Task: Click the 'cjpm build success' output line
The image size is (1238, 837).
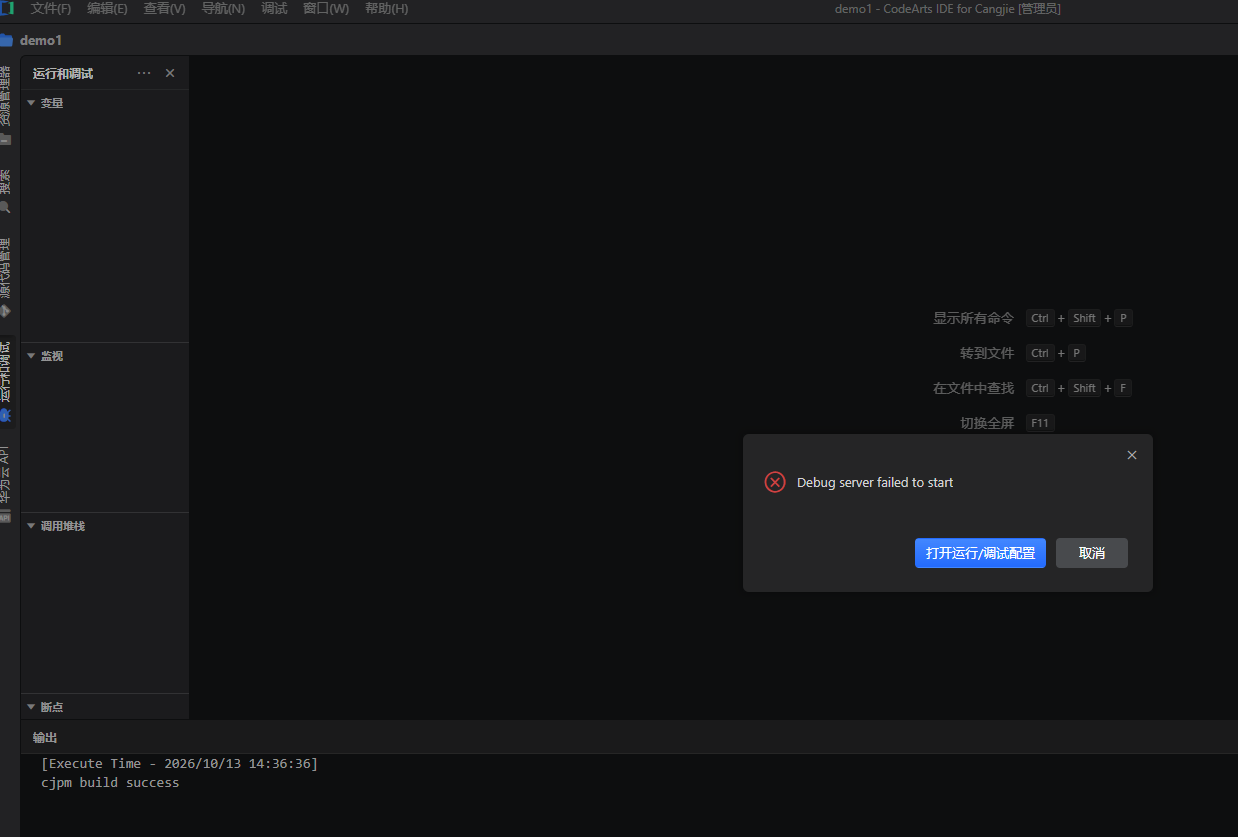Action: click(x=110, y=783)
